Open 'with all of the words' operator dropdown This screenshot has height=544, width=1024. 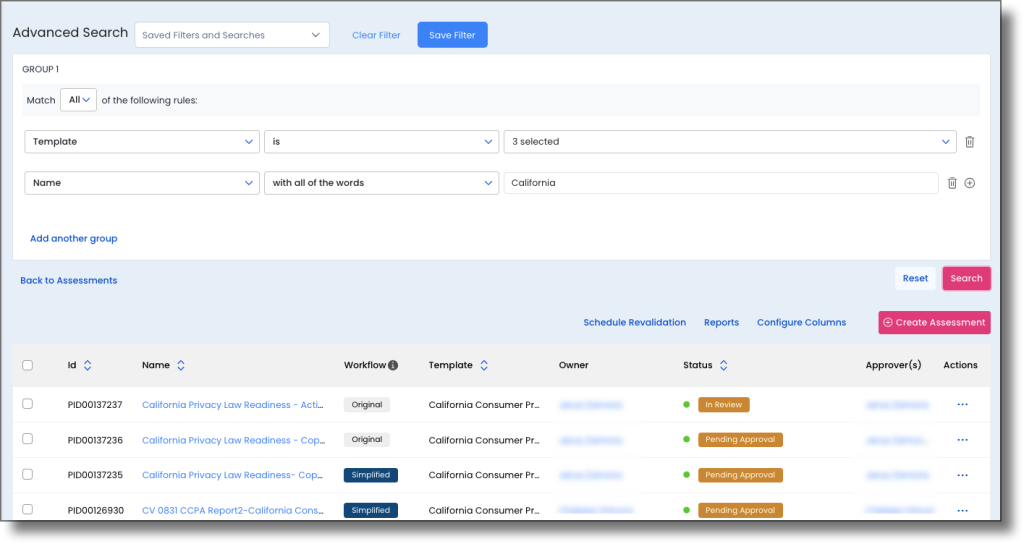point(381,183)
